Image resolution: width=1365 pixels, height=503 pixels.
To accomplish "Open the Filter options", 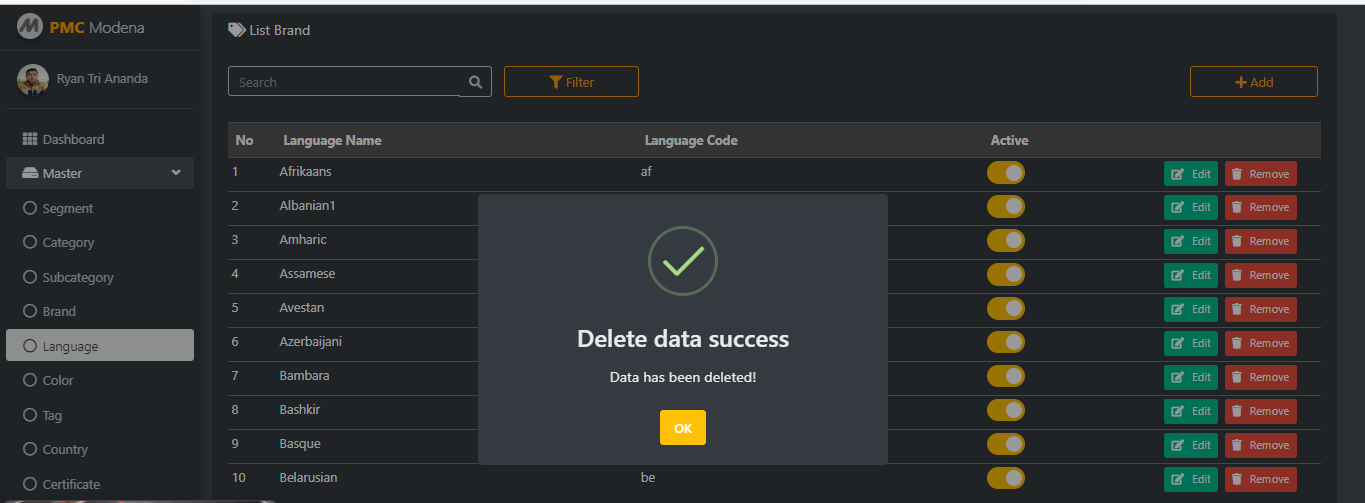I will [571, 82].
